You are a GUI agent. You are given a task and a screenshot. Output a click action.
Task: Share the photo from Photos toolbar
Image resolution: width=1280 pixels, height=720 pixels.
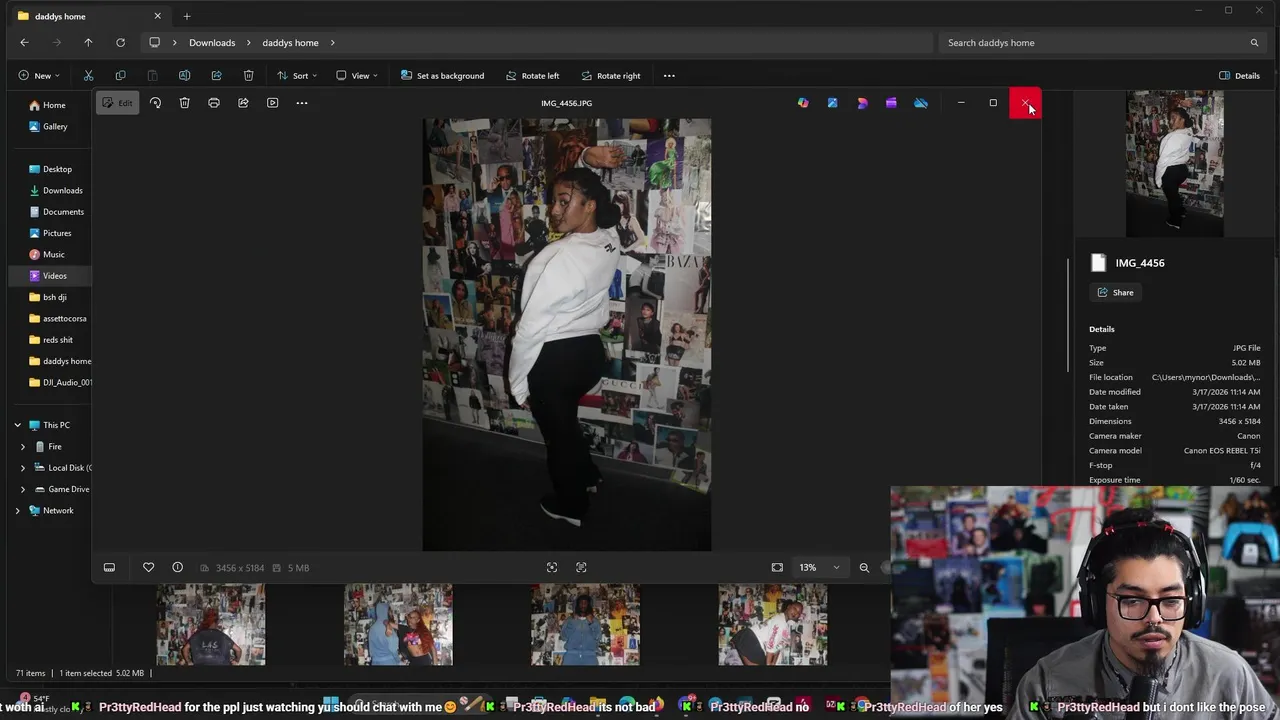(243, 103)
